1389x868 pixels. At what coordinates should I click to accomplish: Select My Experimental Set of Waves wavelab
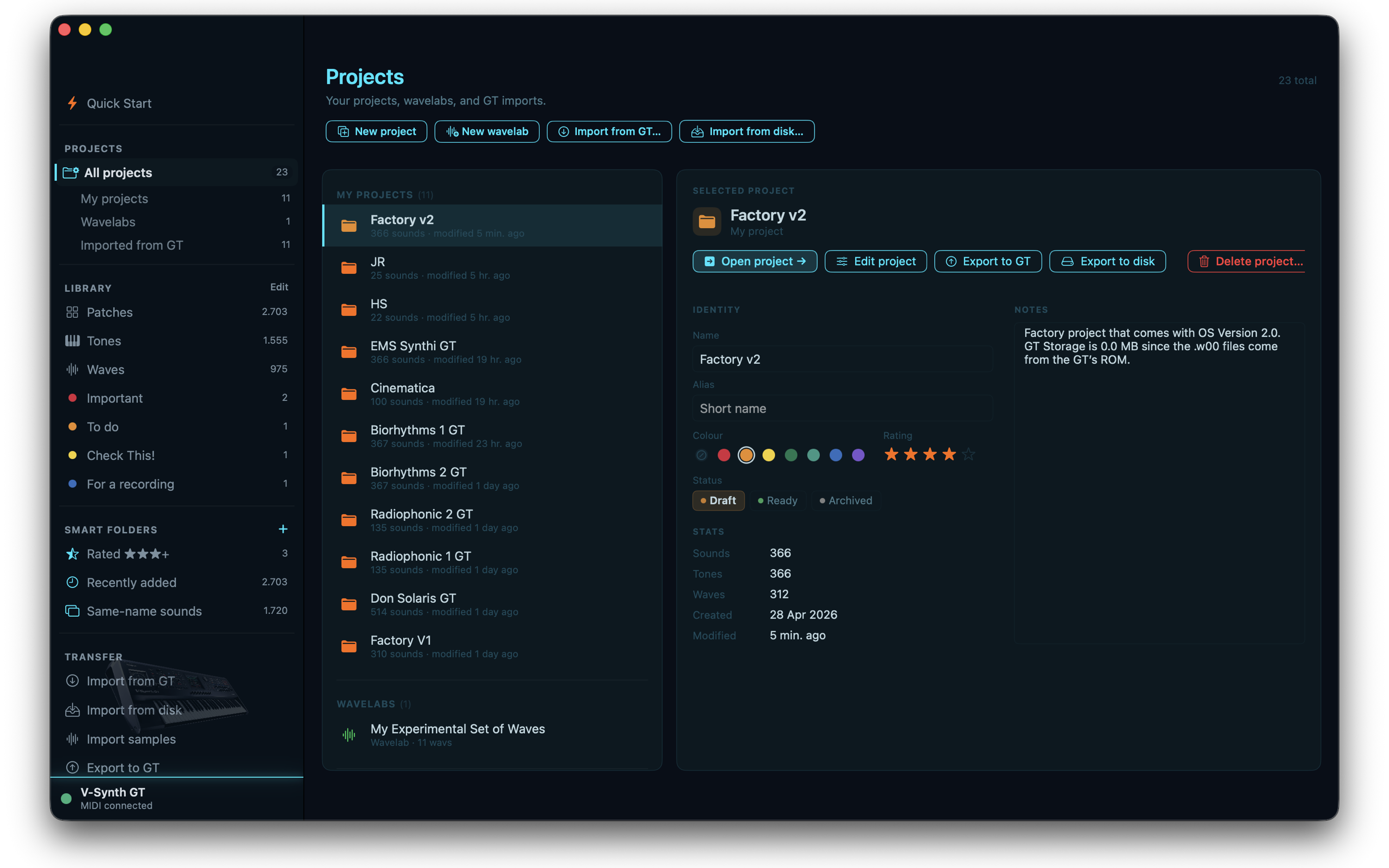pyautogui.click(x=492, y=735)
